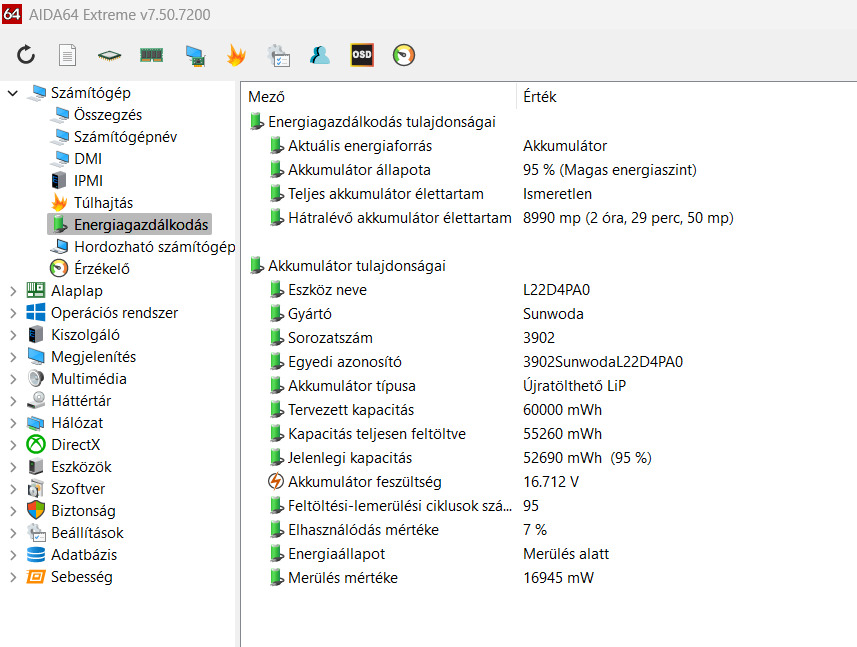Click the Refresh toolbar icon
The width and height of the screenshot is (857, 647).
(x=26, y=55)
